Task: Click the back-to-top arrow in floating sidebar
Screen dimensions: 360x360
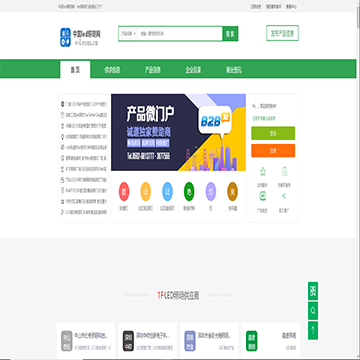Action: click(313, 331)
